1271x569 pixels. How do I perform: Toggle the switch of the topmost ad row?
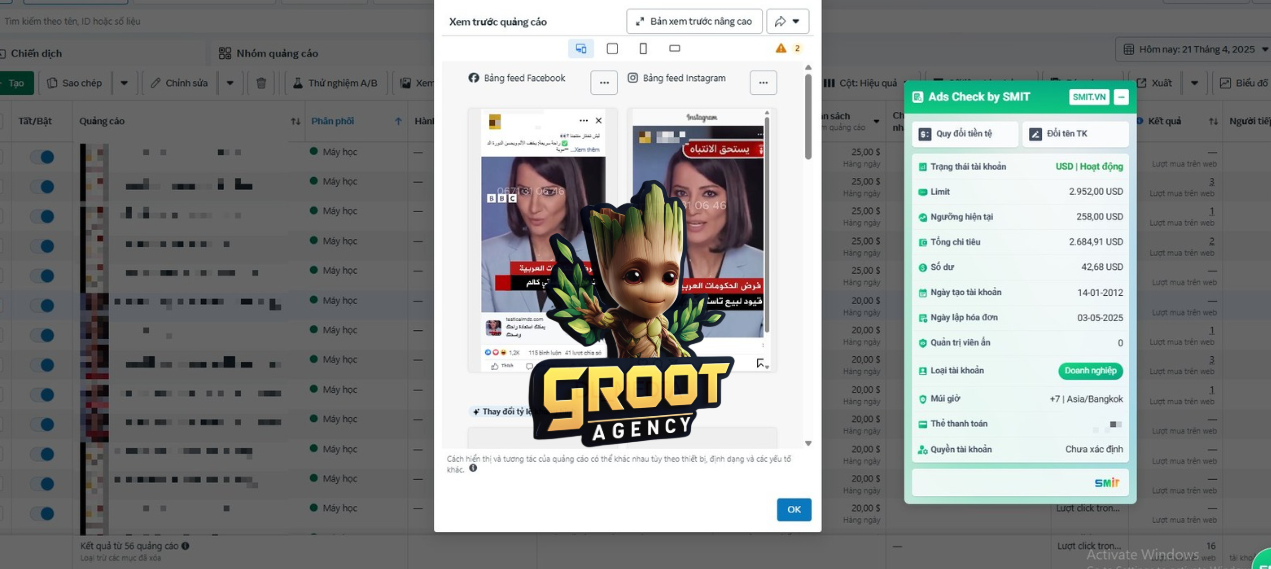point(42,157)
